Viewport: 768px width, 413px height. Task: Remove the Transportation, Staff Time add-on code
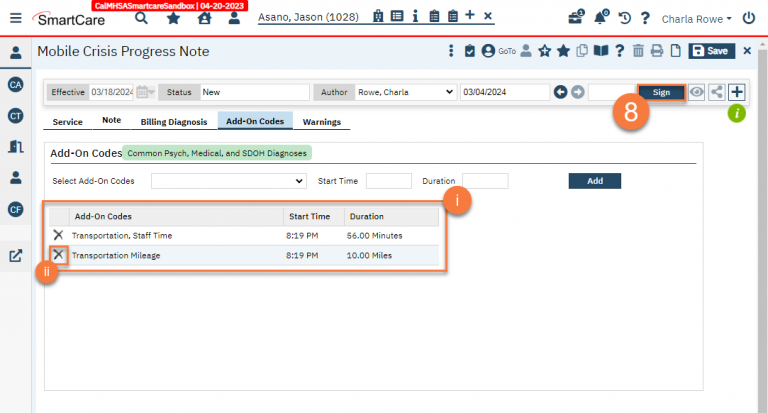(x=58, y=235)
